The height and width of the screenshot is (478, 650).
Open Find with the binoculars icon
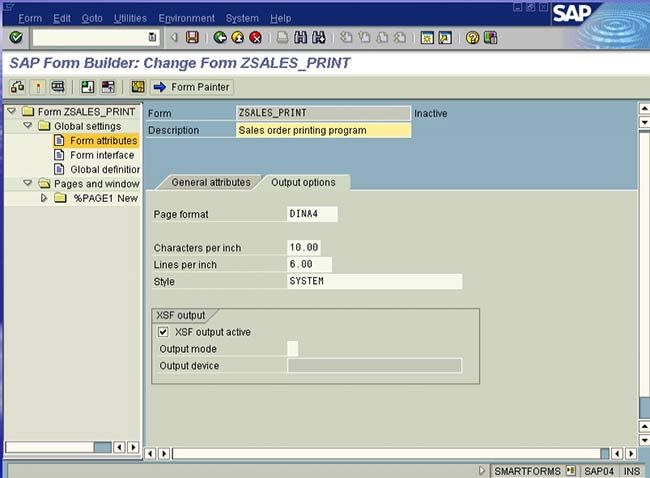301,38
